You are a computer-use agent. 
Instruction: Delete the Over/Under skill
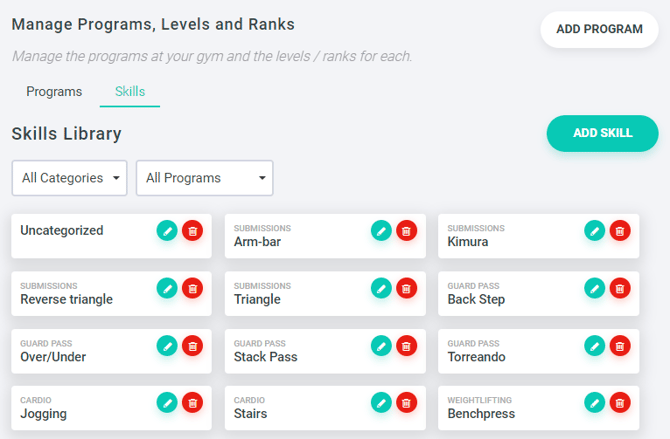pos(192,346)
